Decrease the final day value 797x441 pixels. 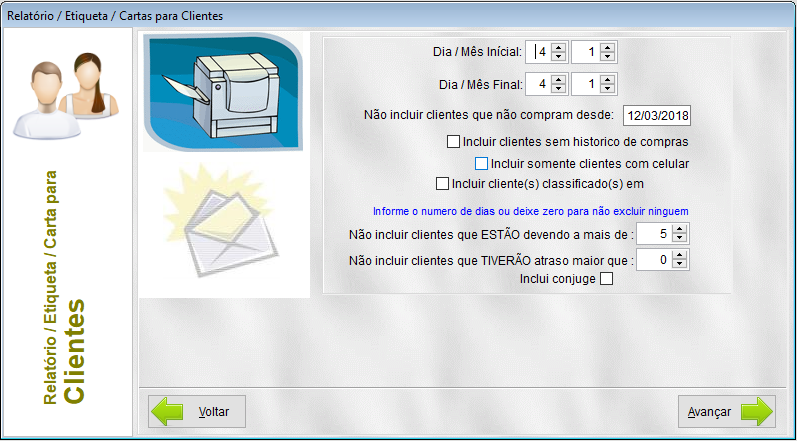[x=559, y=89]
